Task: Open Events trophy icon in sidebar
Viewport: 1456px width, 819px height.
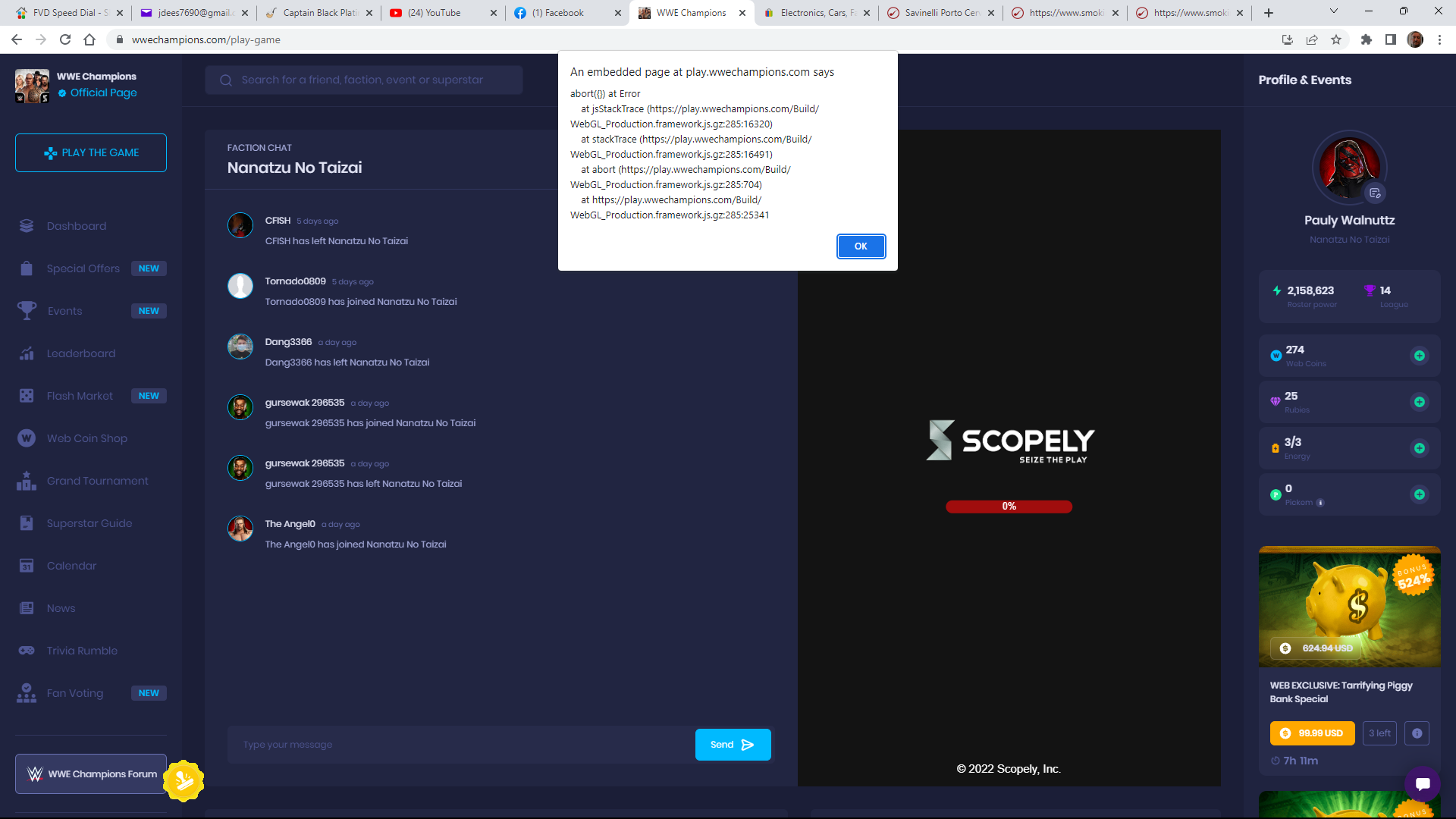Action: click(27, 311)
